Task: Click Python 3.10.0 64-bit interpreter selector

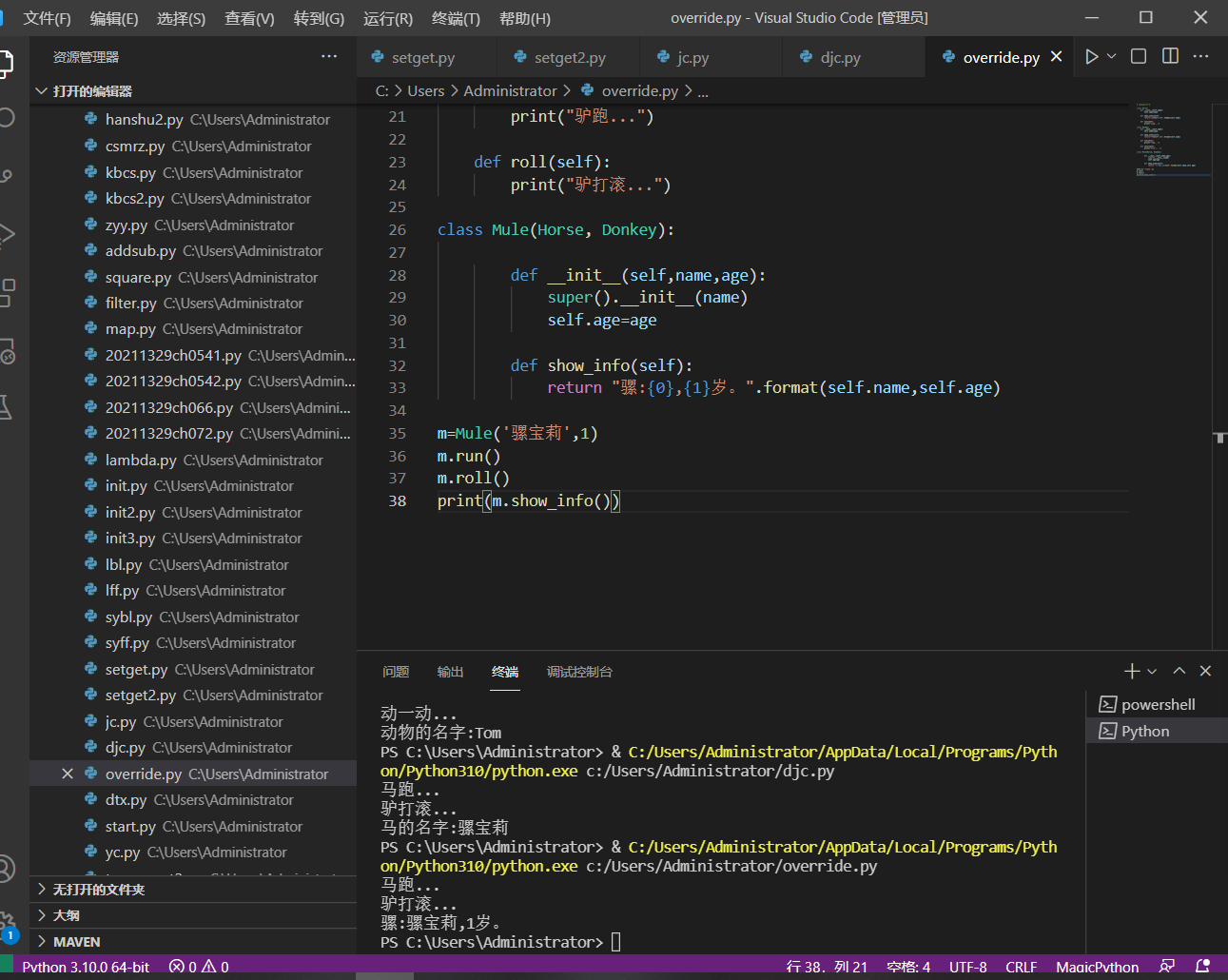Action: [86, 967]
